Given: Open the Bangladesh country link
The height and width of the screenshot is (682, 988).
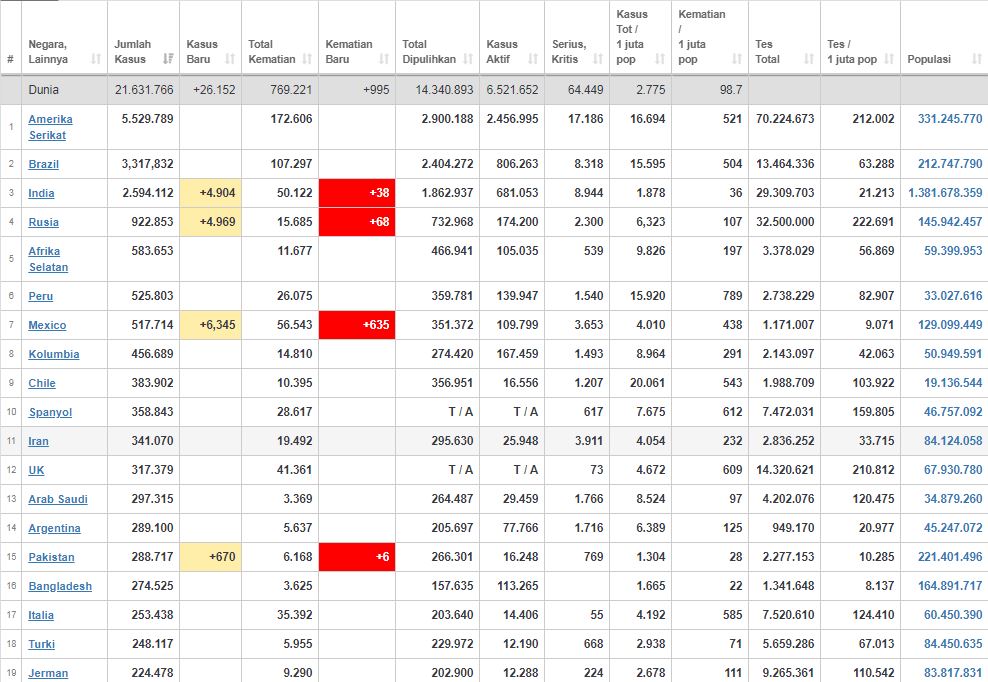Looking at the screenshot, I should 60,586.
